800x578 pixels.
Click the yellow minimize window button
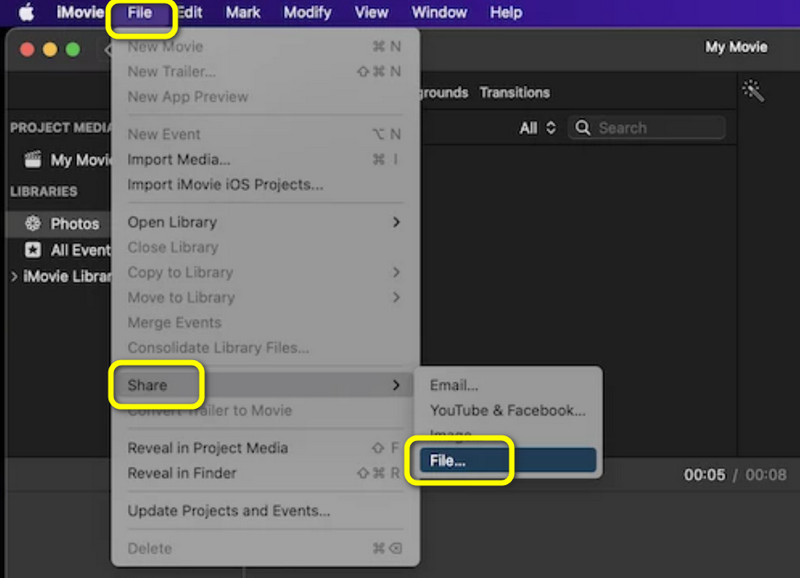[x=50, y=49]
